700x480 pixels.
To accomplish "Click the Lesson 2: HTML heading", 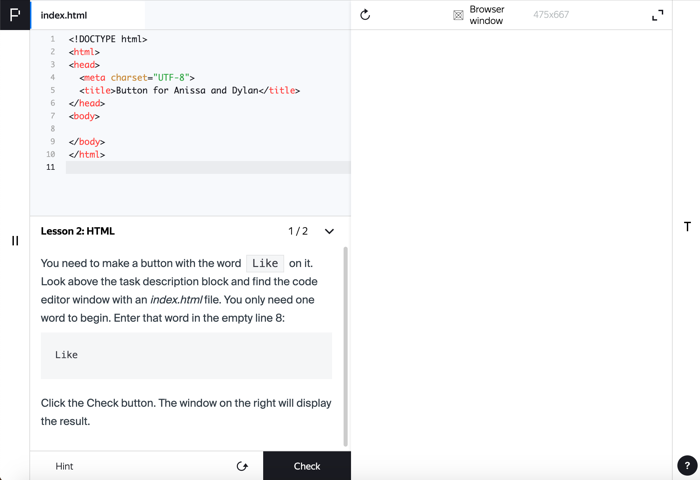I will (x=78, y=231).
